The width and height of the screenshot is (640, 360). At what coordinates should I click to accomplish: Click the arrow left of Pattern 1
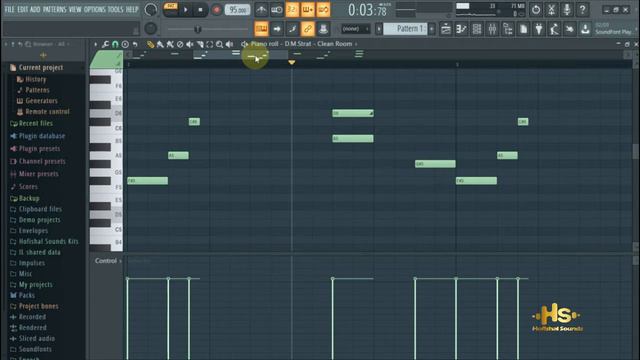pyautogui.click(x=379, y=29)
